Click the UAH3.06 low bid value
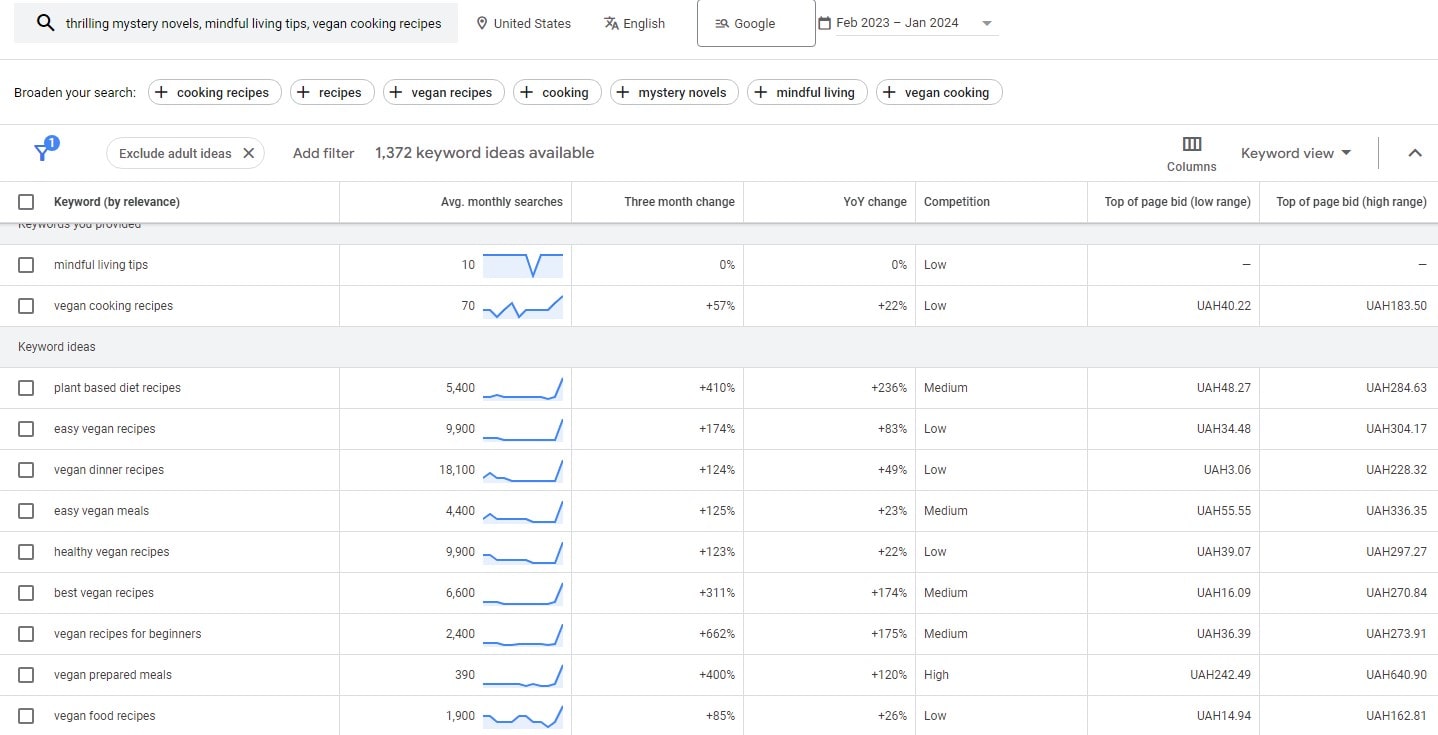Screen dimensions: 1438x735 pyautogui.click(x=1227, y=470)
